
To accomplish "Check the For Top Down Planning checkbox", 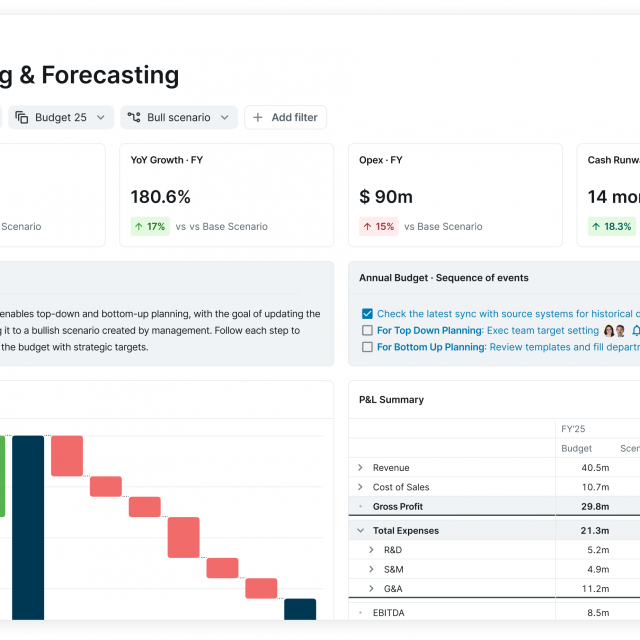I will tap(367, 331).
